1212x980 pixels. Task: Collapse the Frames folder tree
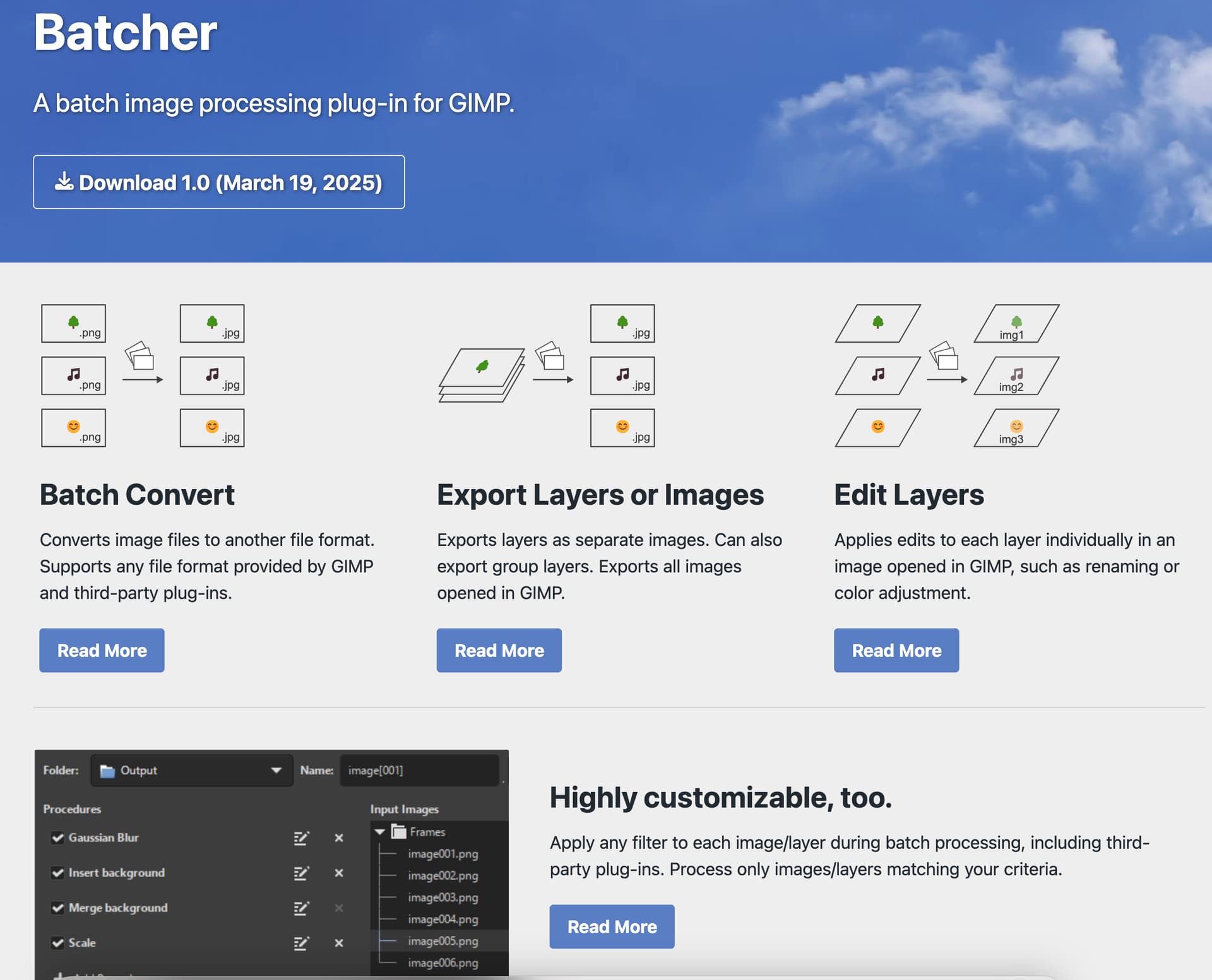coord(380,832)
